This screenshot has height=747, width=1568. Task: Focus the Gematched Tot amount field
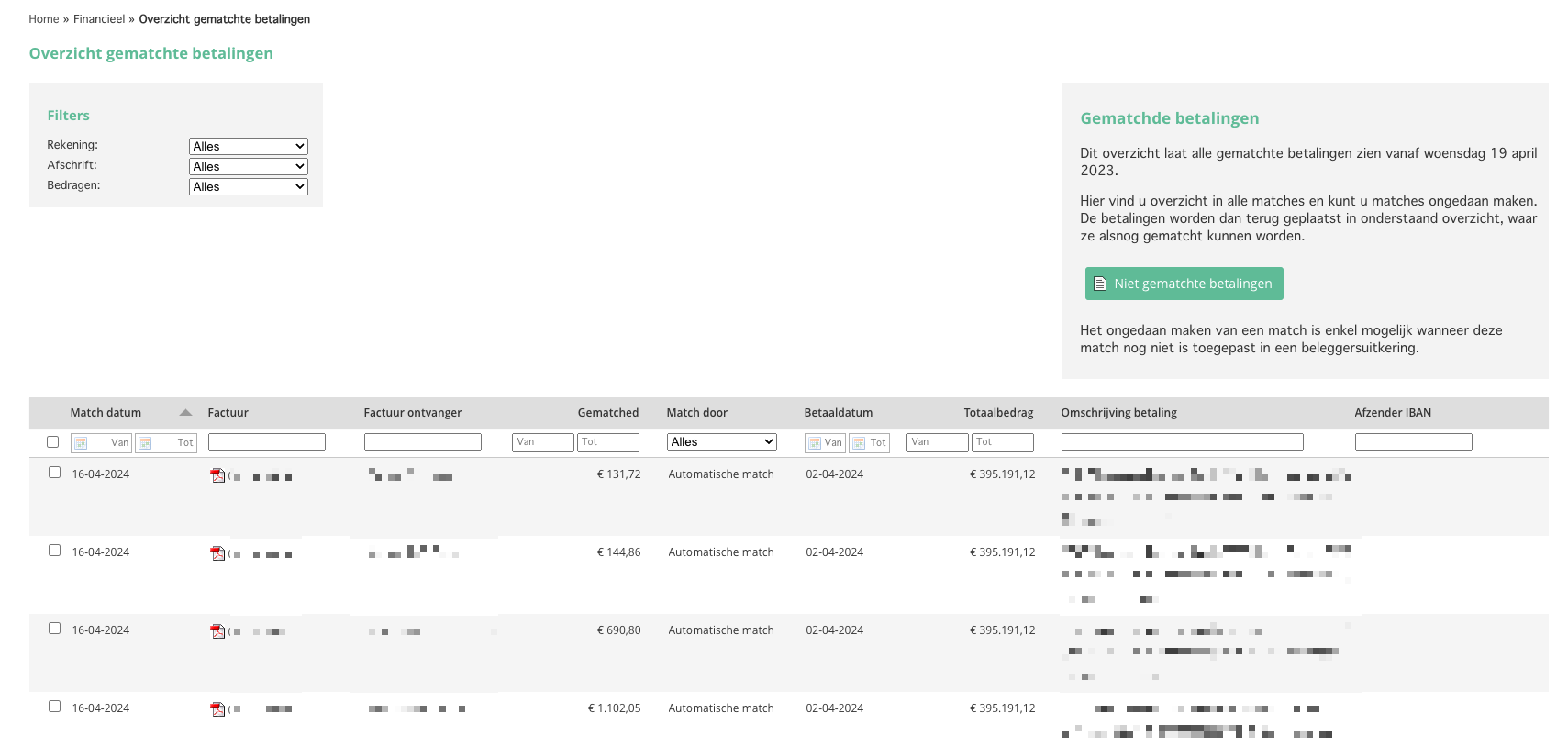(608, 442)
